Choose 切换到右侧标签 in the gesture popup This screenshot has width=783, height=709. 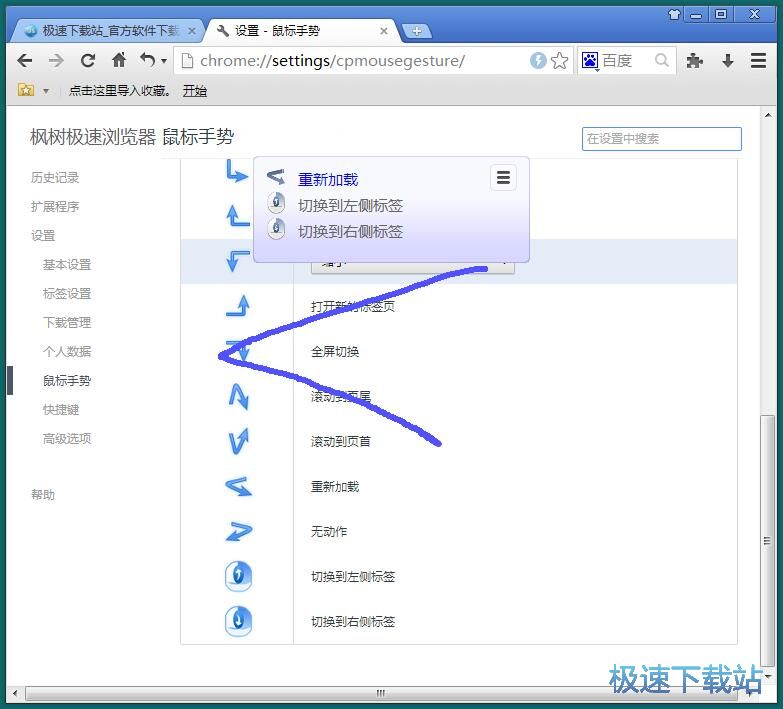351,231
